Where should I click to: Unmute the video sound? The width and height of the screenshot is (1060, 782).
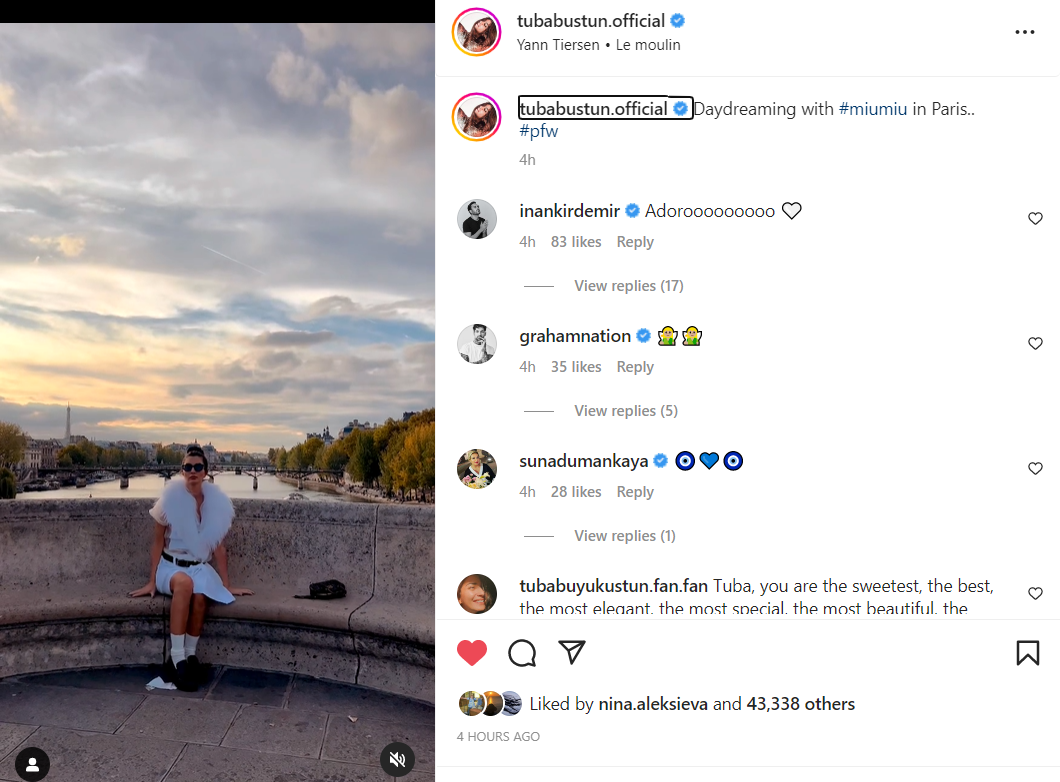[397, 760]
